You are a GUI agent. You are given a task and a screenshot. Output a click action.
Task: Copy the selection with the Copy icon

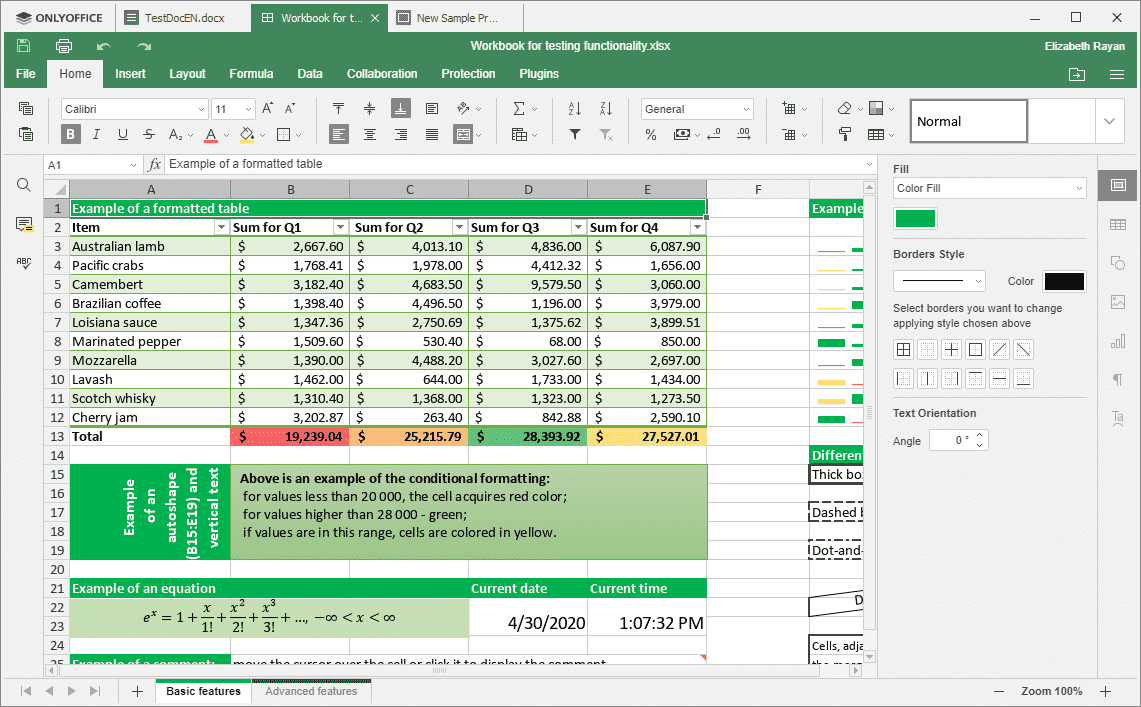pos(25,108)
